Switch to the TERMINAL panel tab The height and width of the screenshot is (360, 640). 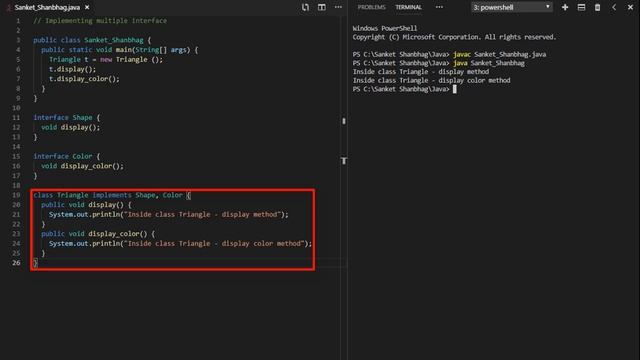click(x=408, y=7)
